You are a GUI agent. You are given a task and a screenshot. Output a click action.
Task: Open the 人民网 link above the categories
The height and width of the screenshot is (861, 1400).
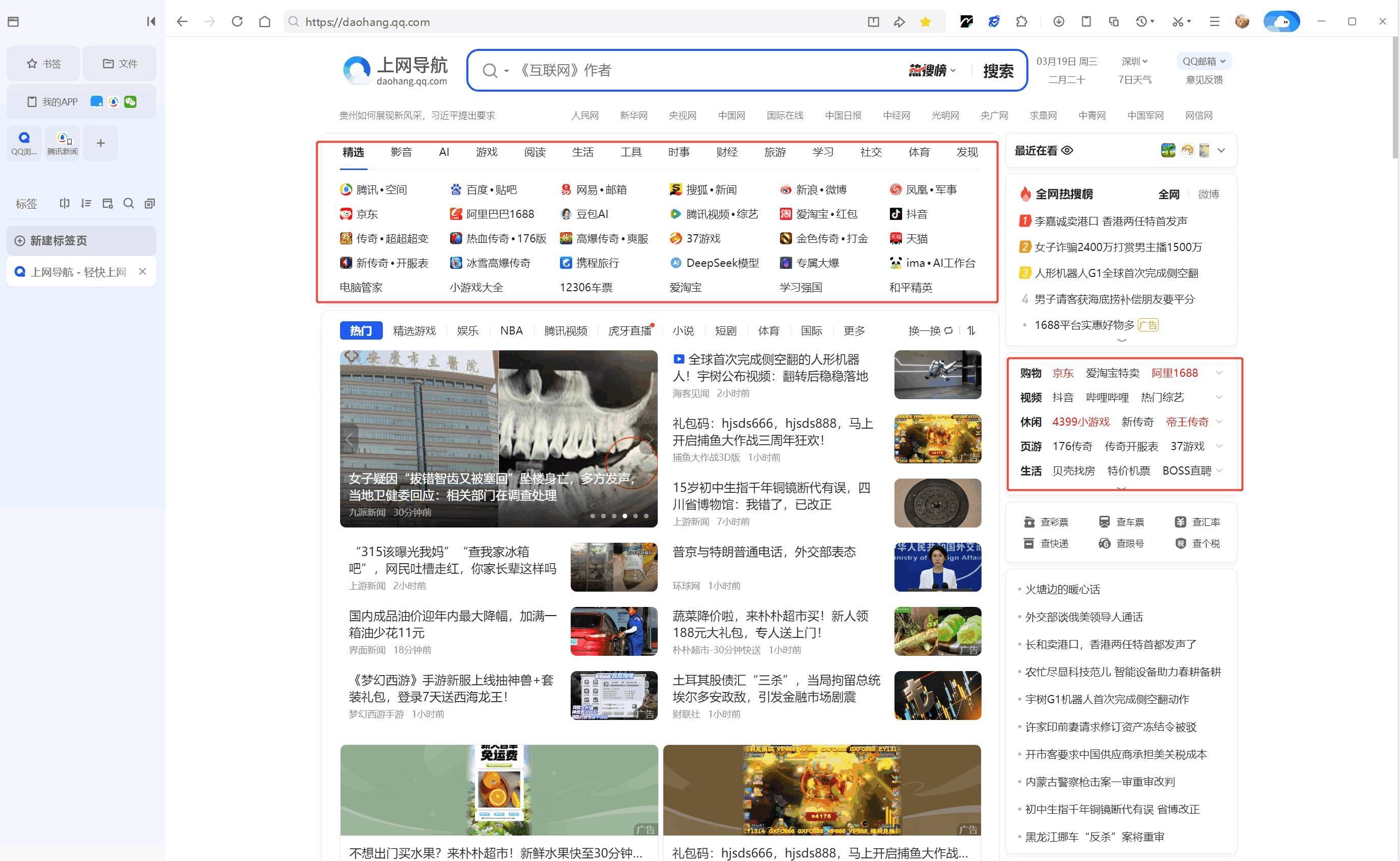tap(585, 115)
